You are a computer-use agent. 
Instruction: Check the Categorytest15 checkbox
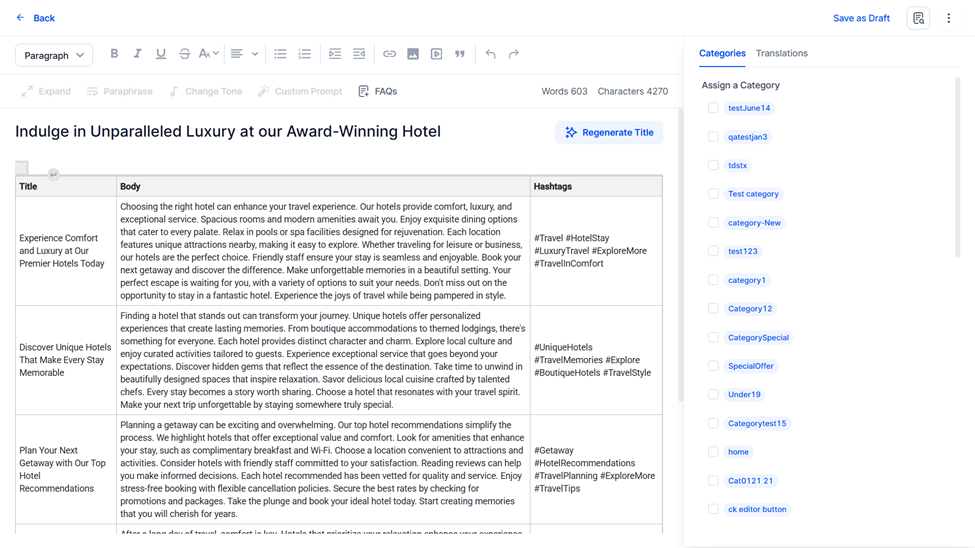[713, 423]
